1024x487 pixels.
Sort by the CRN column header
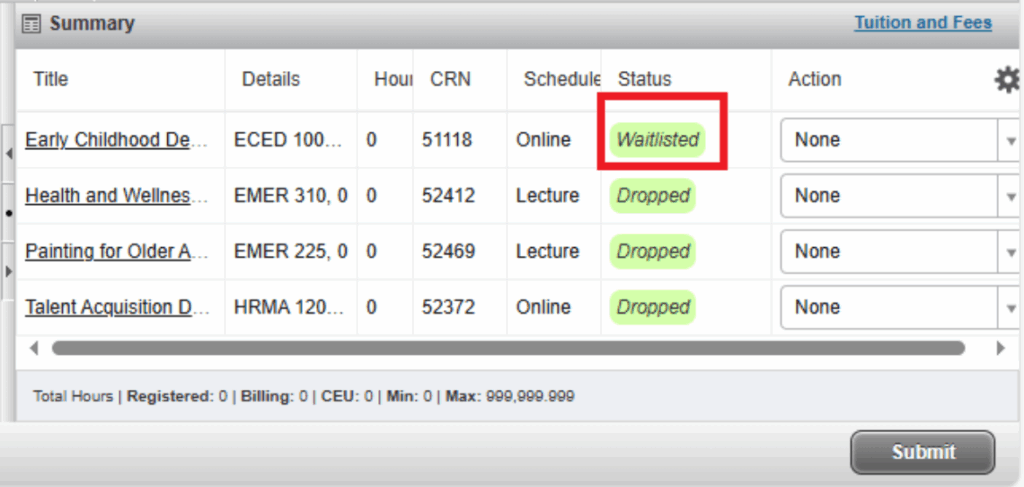pyautogui.click(x=450, y=79)
